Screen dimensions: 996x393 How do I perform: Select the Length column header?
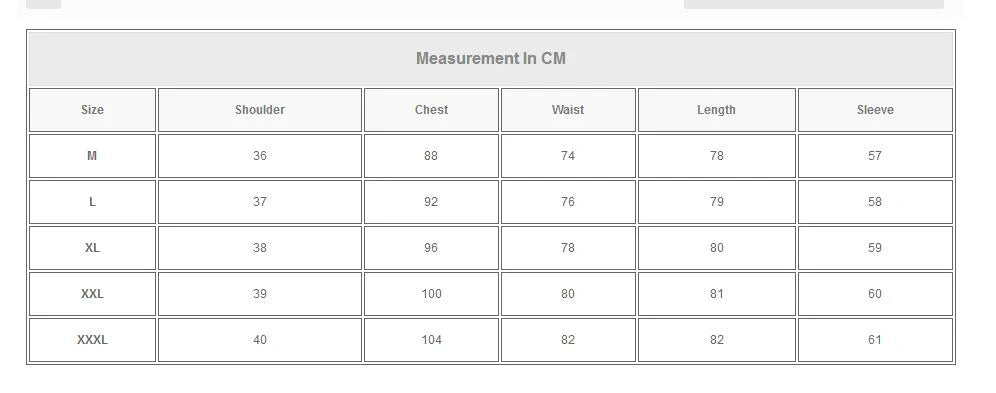click(717, 110)
